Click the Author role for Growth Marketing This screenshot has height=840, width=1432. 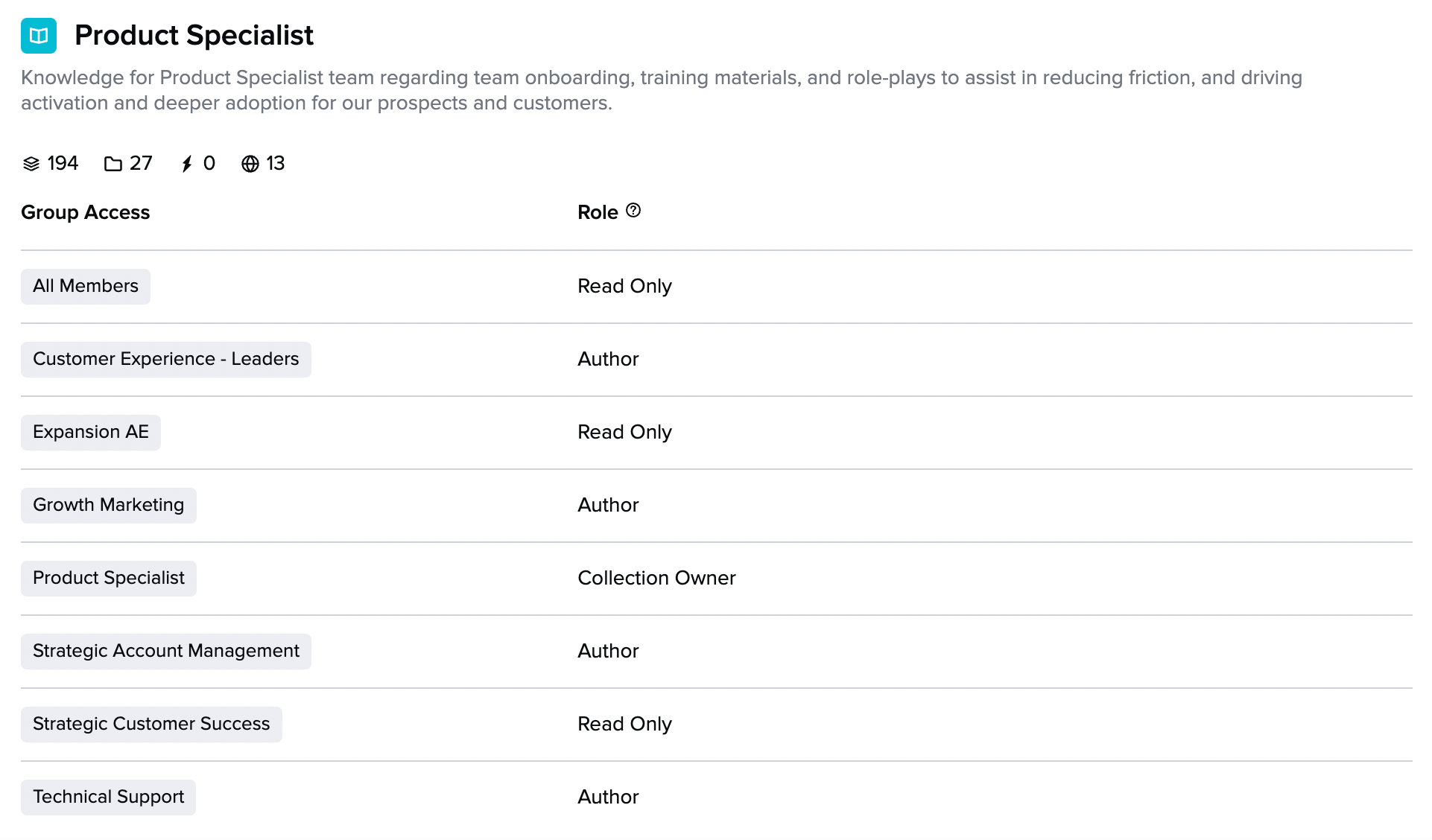point(608,505)
